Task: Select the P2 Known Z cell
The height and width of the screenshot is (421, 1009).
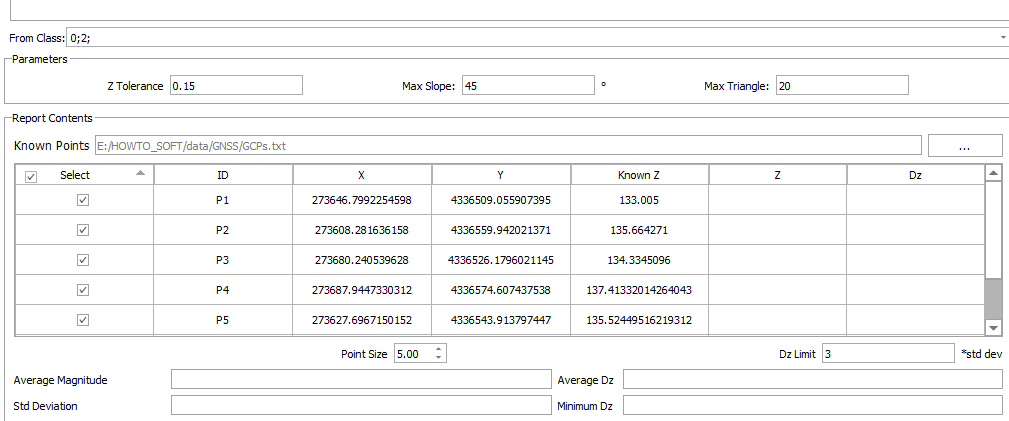Action: (639, 230)
